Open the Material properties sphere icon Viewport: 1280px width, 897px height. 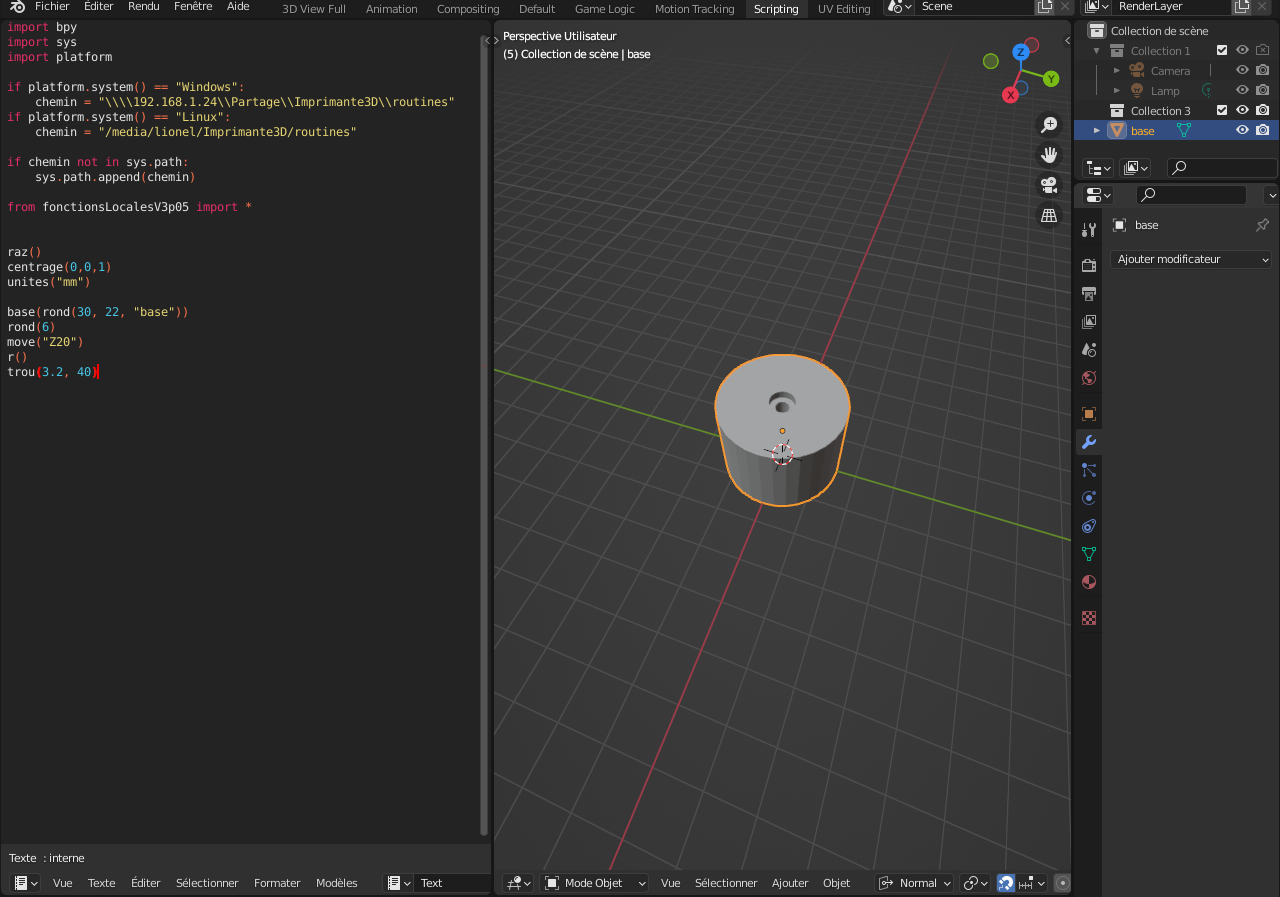pos(1089,582)
